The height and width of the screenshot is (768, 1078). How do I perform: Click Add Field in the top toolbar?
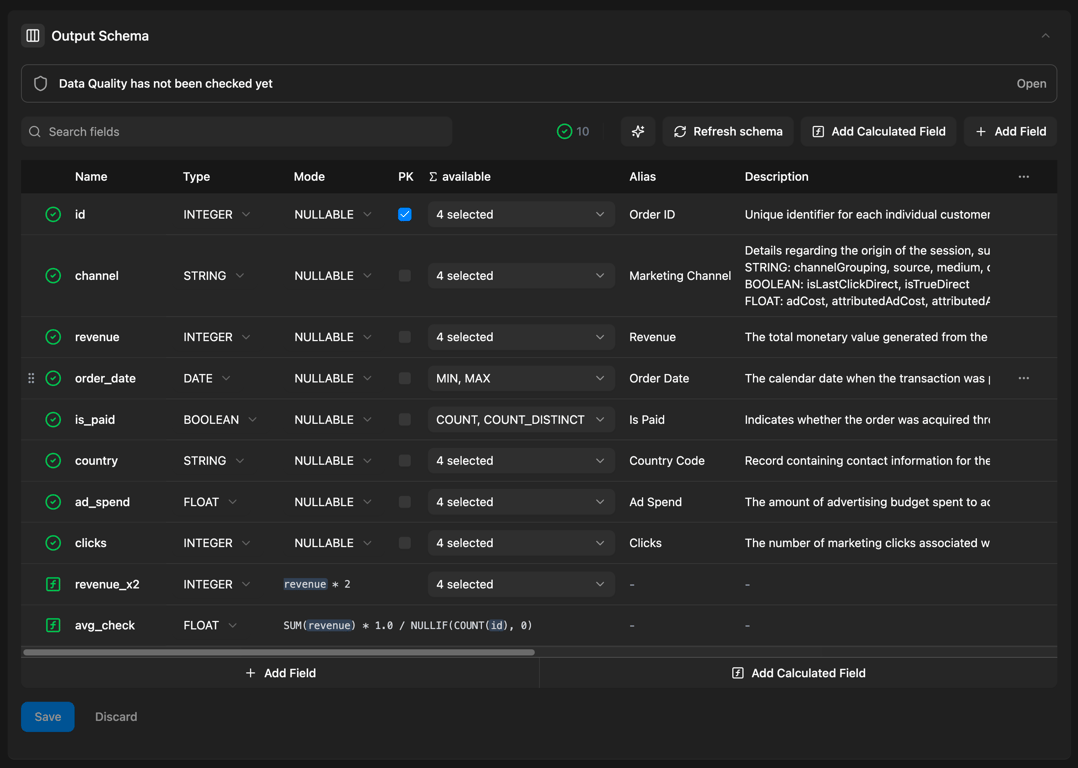click(1010, 131)
